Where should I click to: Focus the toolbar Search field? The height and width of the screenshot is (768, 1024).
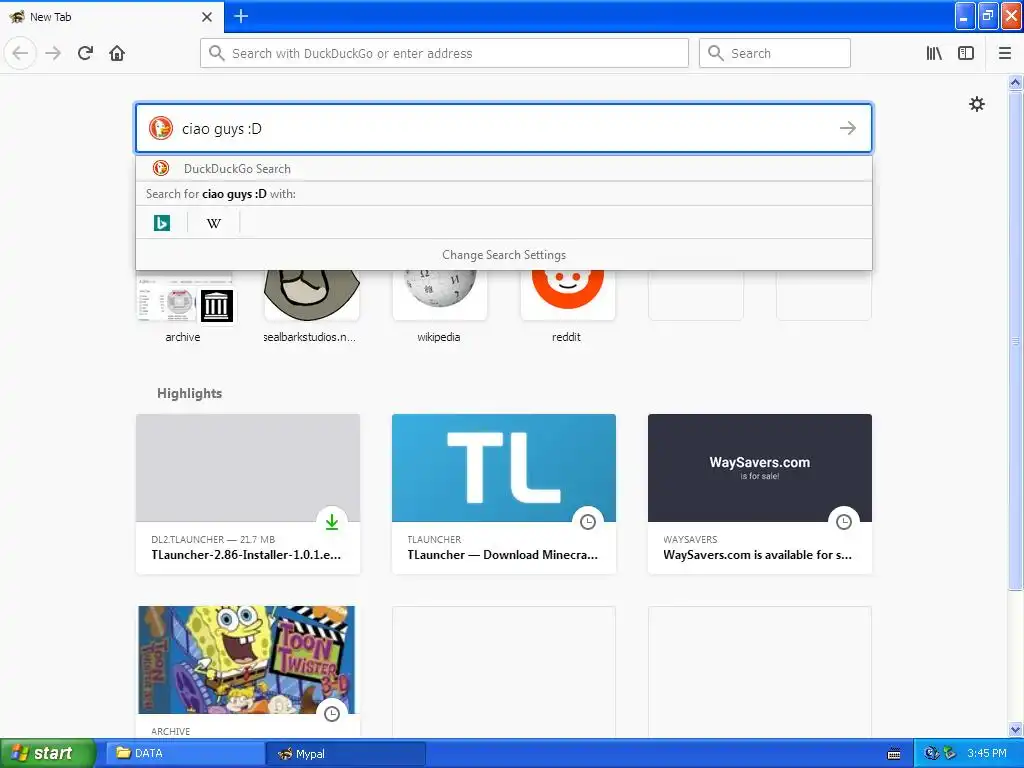[x=775, y=53]
